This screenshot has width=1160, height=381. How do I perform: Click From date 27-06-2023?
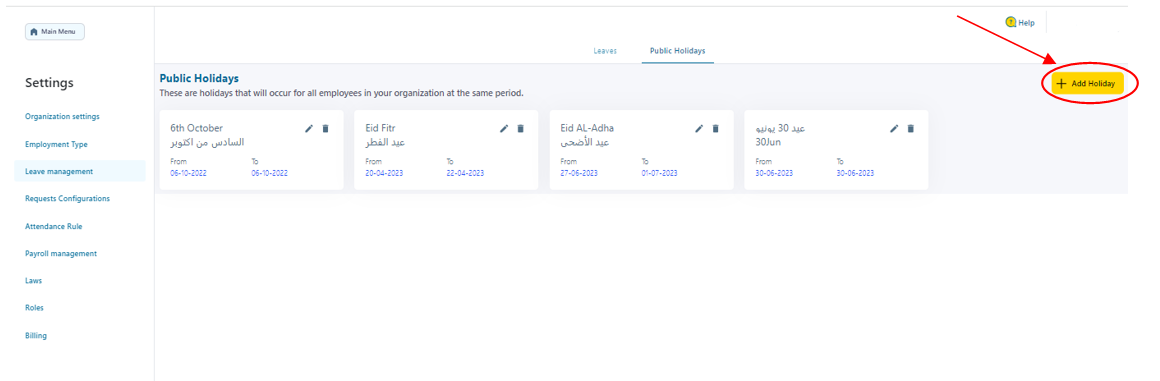579,173
